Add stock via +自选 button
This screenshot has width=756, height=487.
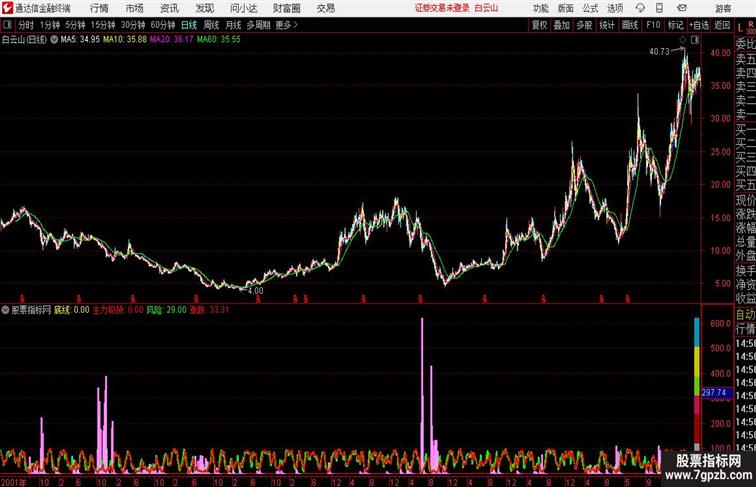click(699, 25)
